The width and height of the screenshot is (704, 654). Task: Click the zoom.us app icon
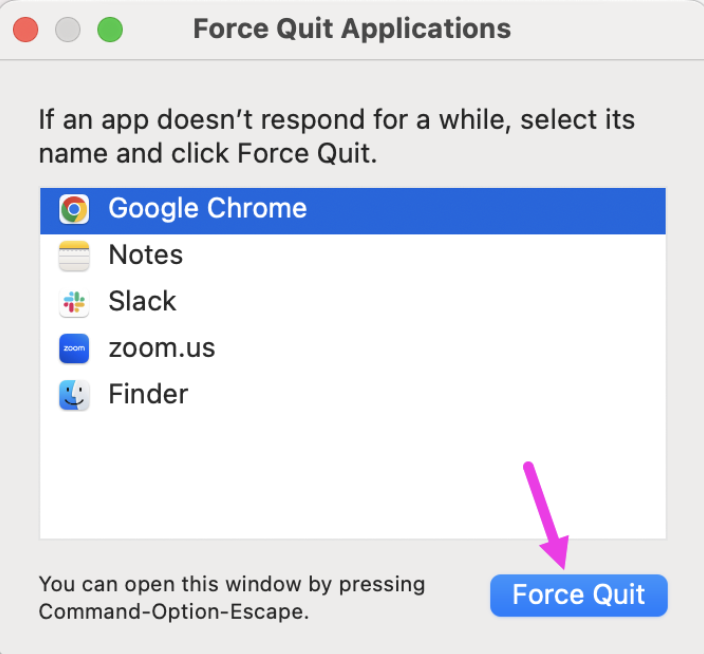[x=73, y=348]
